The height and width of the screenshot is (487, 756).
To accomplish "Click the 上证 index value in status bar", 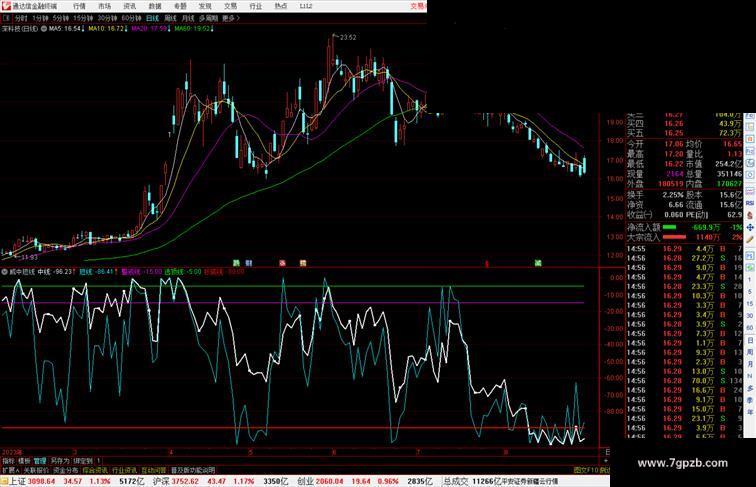I will click(41, 481).
